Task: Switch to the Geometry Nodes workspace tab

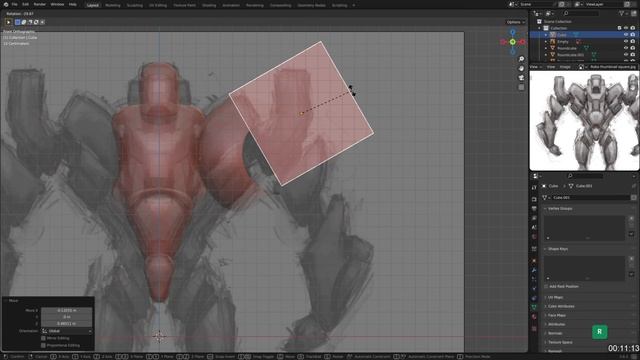Action: pyautogui.click(x=311, y=5)
